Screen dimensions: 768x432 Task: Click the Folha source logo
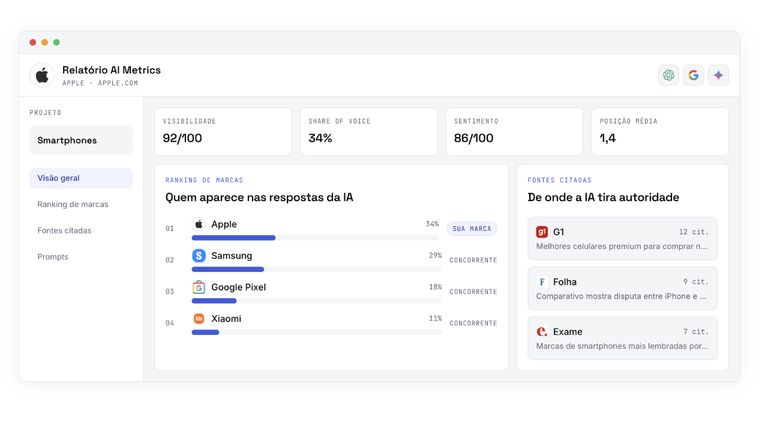point(542,282)
